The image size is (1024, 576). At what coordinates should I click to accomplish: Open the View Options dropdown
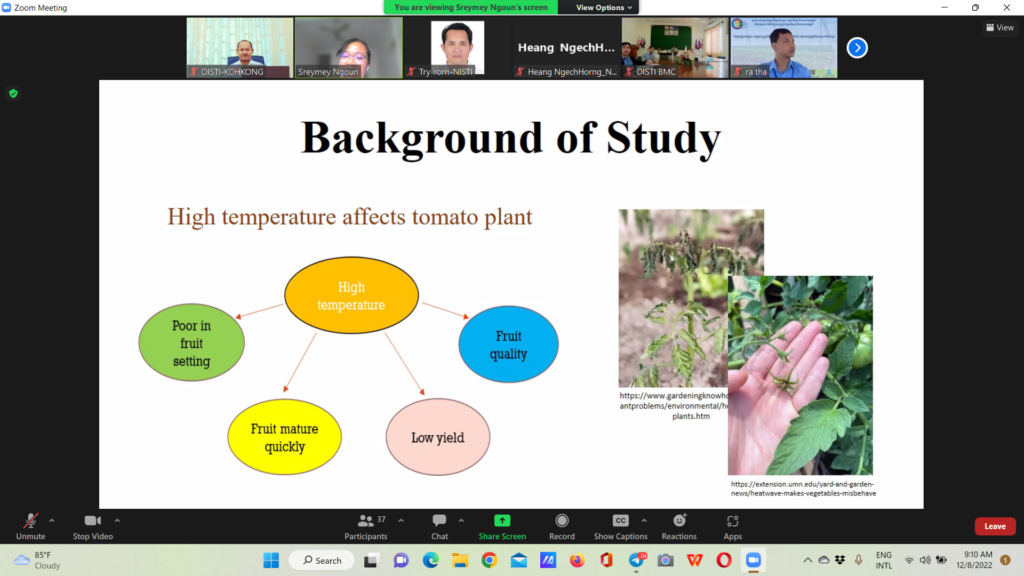605,7
